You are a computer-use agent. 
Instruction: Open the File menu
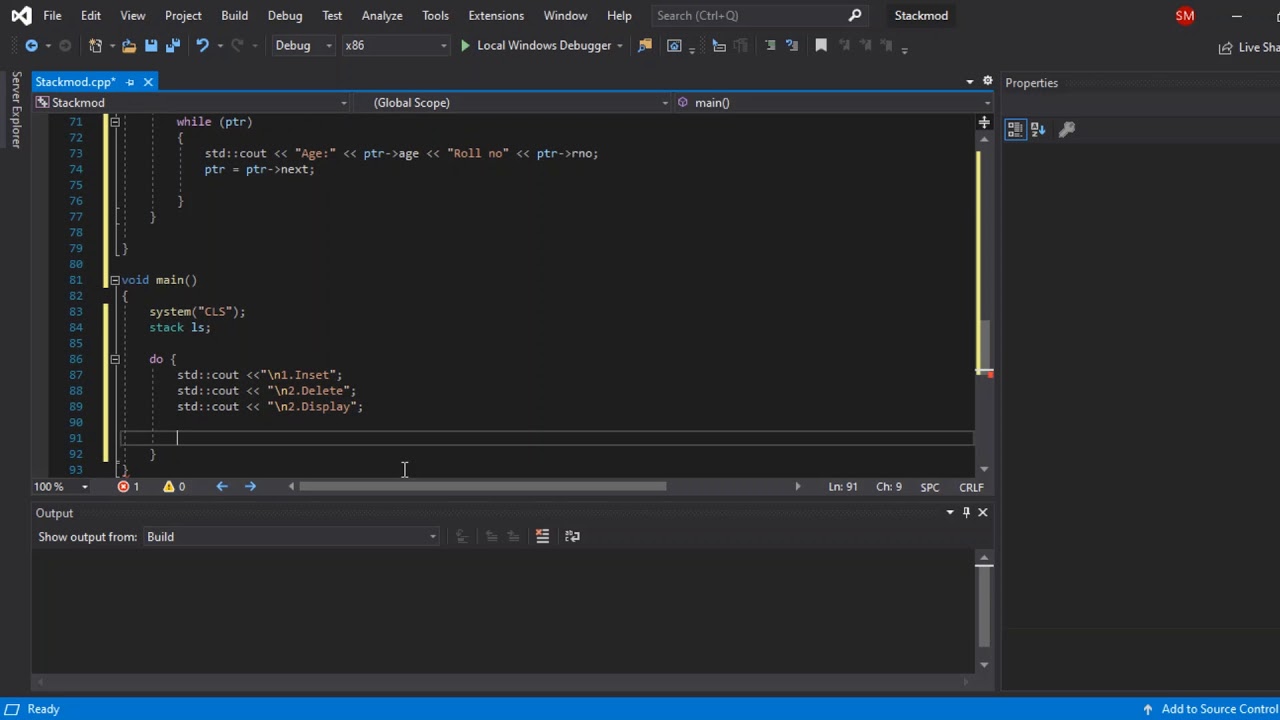tap(52, 15)
